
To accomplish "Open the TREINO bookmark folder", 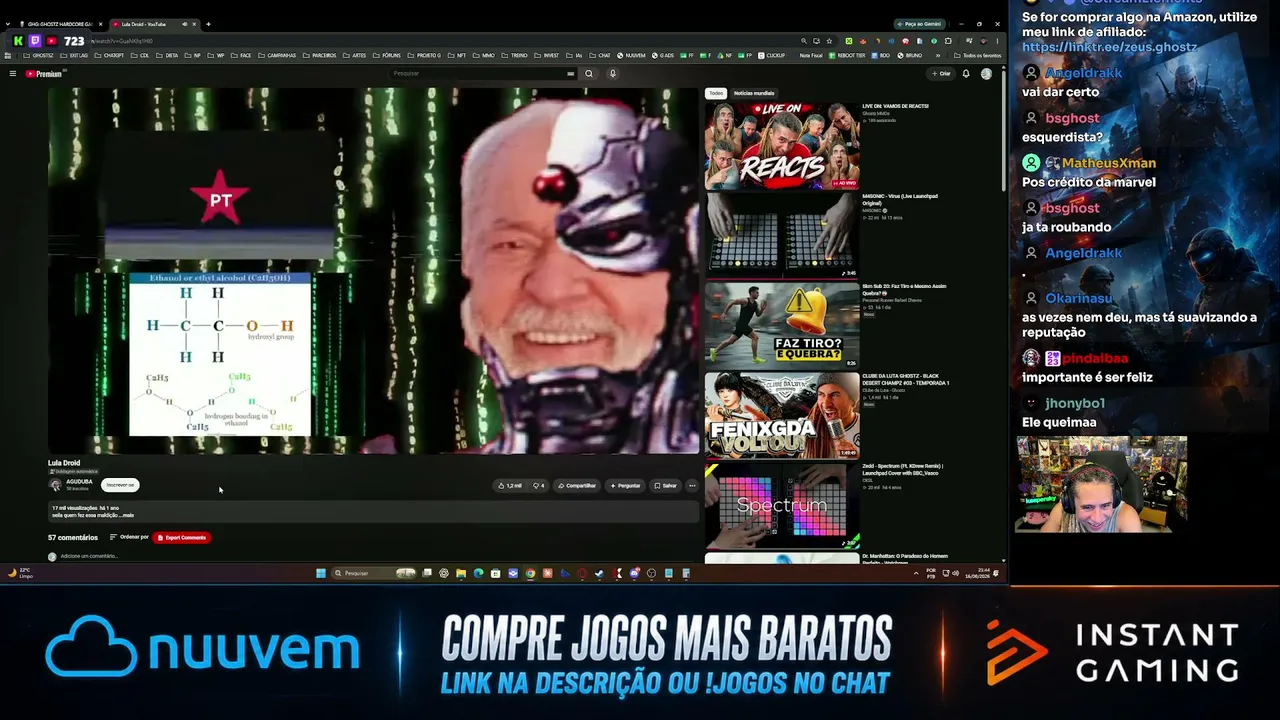I will 515,56.
